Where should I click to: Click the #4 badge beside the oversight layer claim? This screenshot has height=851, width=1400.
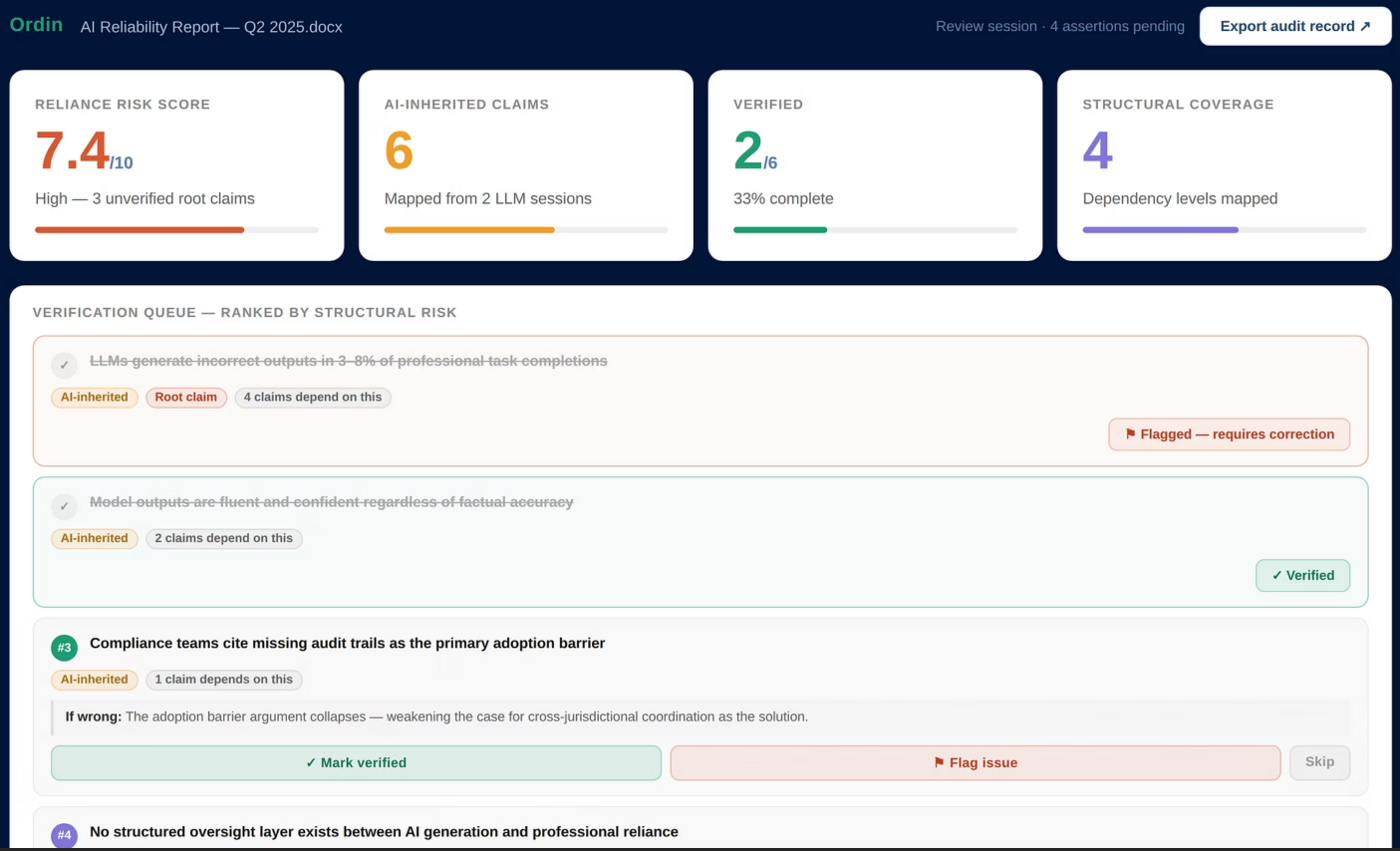(64, 835)
